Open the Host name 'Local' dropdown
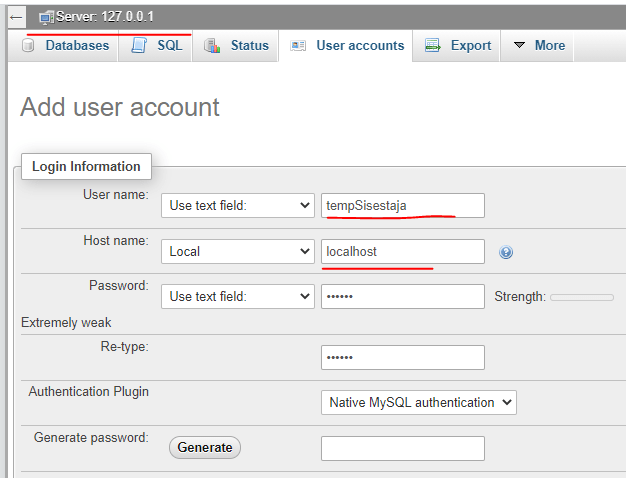This screenshot has width=626, height=478. tap(238, 251)
